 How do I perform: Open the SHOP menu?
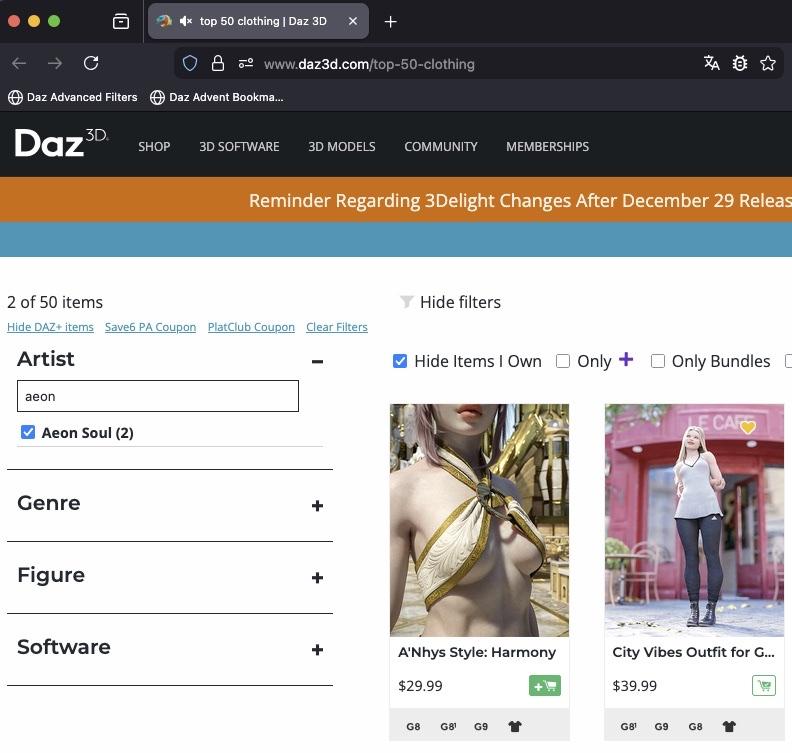[x=154, y=146]
